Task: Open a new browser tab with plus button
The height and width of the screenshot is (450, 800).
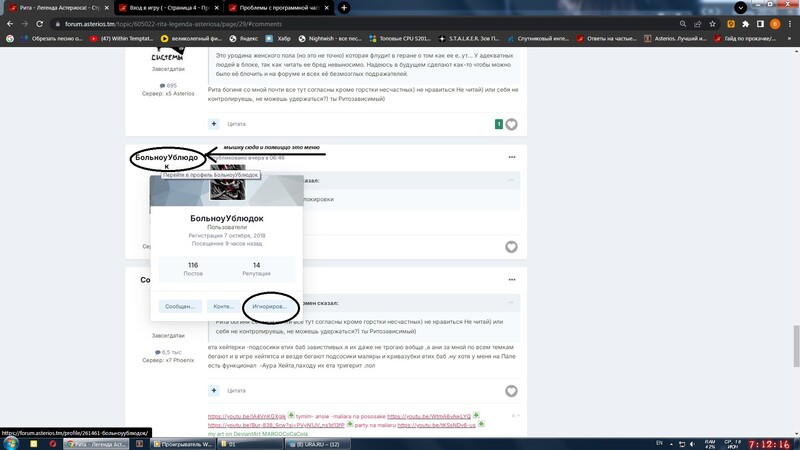Action: click(345, 7)
